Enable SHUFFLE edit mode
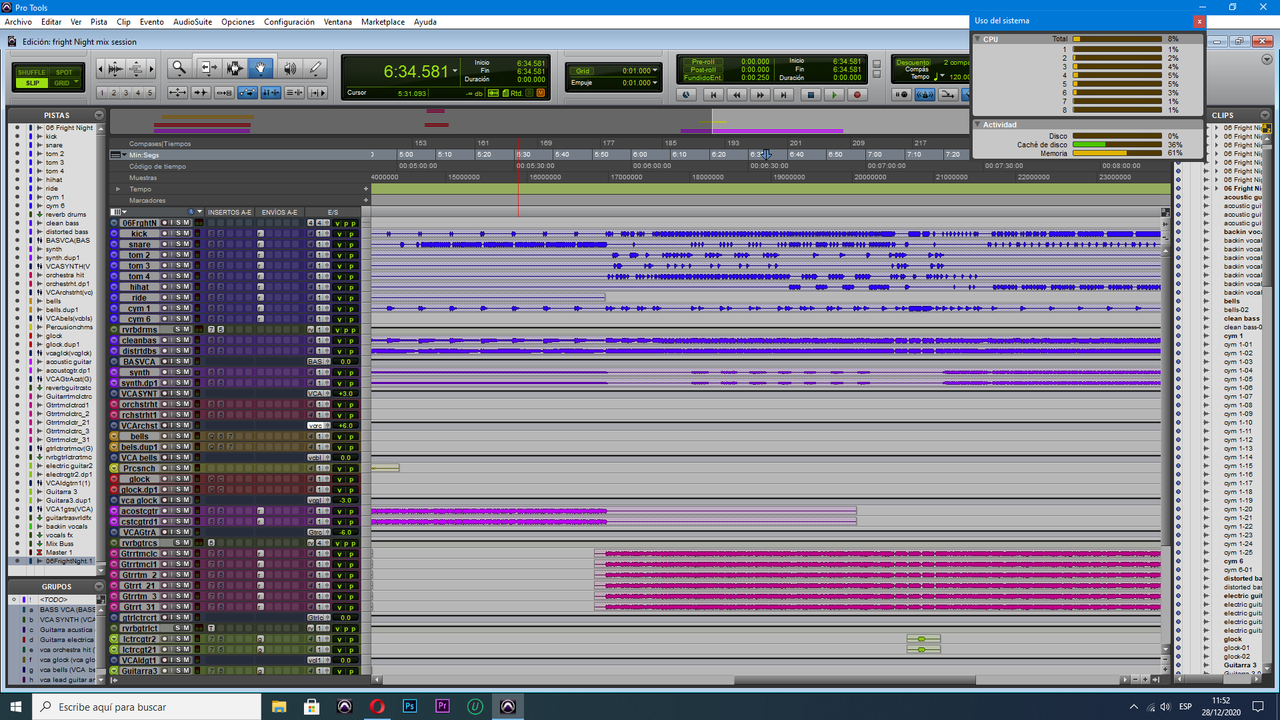This screenshot has height=720, width=1280. [32, 72]
